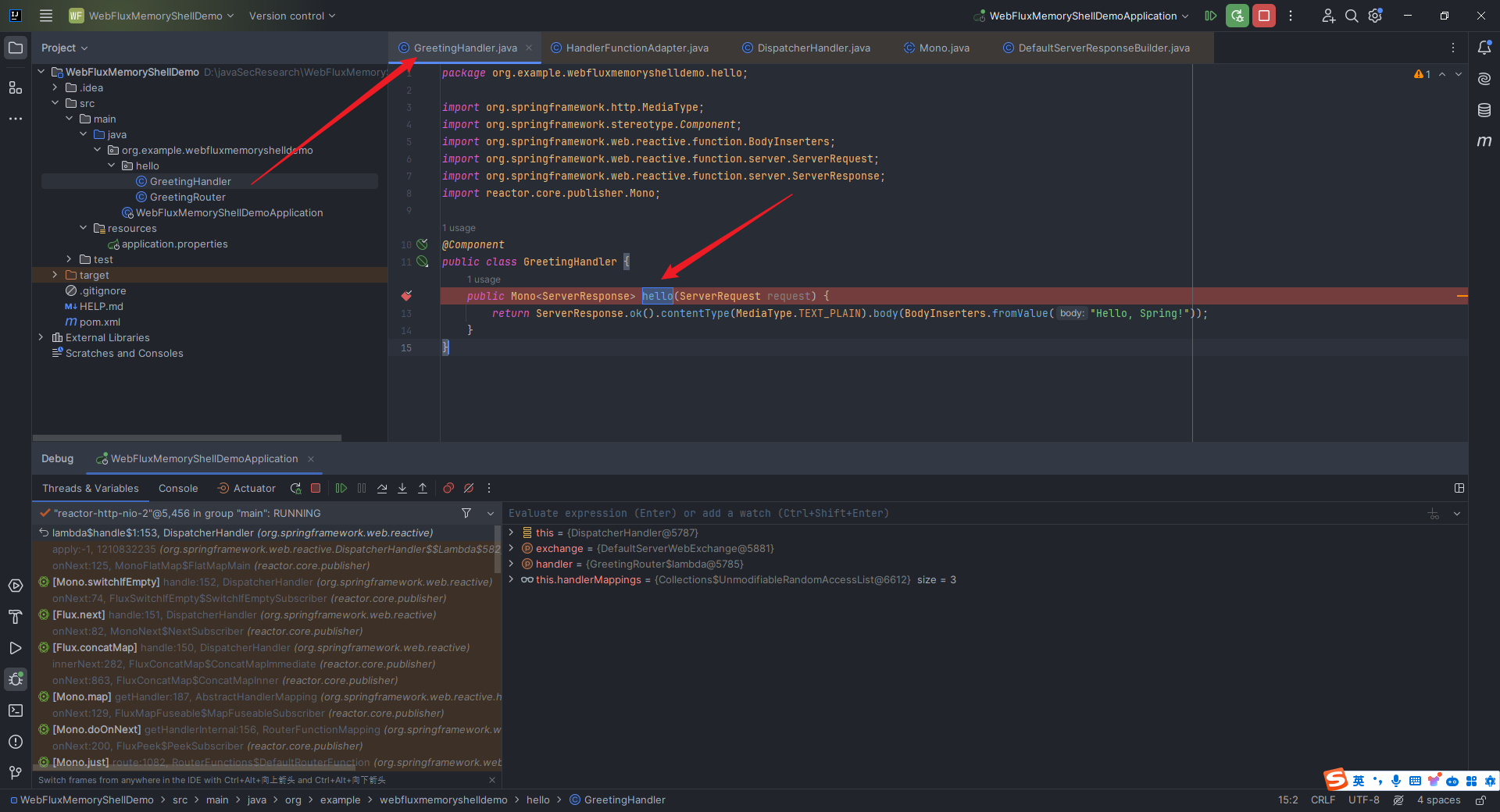
Task: Open the Run tool window icon
Action: point(16,648)
